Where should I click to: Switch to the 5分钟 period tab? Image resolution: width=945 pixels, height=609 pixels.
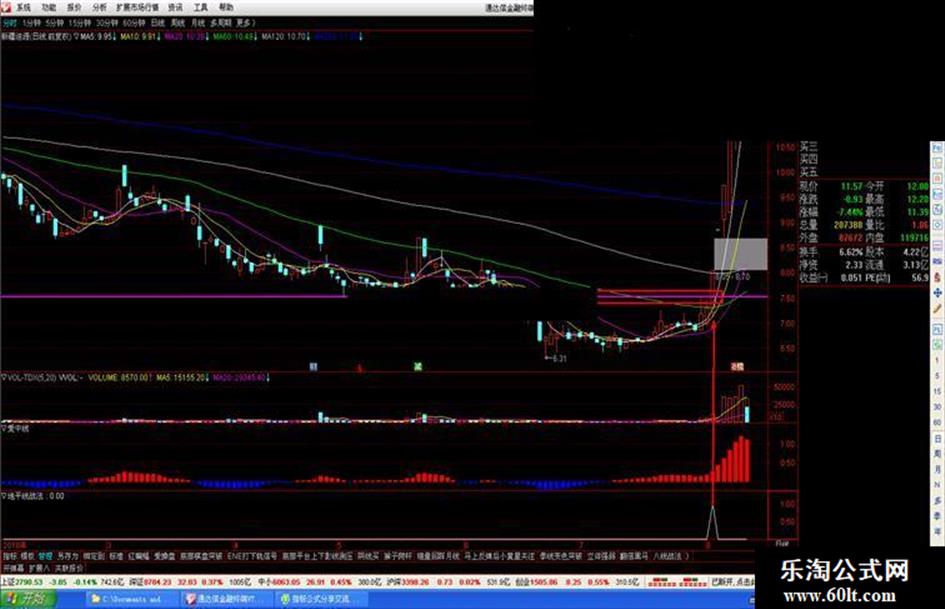pos(55,23)
